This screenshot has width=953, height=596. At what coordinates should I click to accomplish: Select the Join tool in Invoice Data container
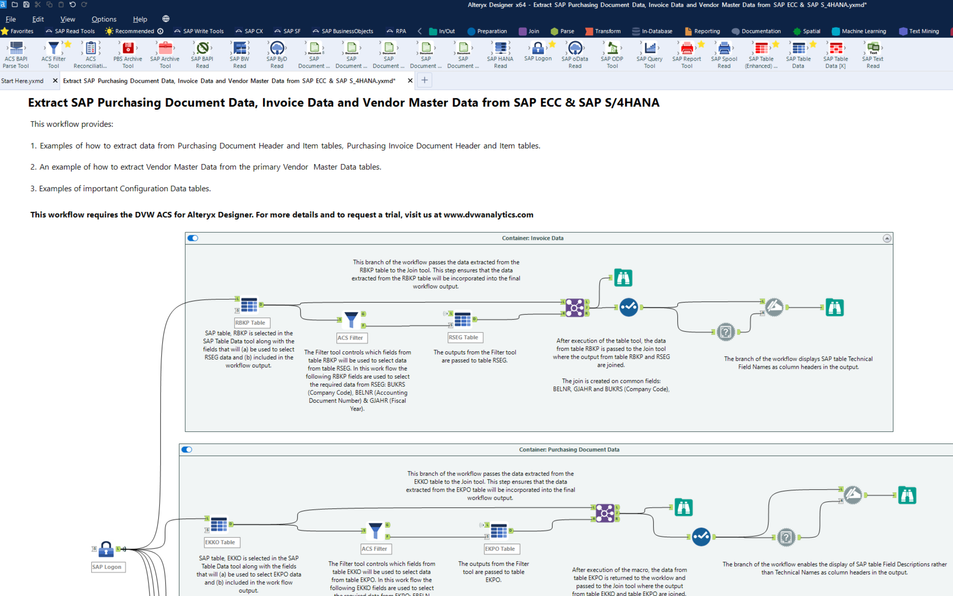pos(574,307)
